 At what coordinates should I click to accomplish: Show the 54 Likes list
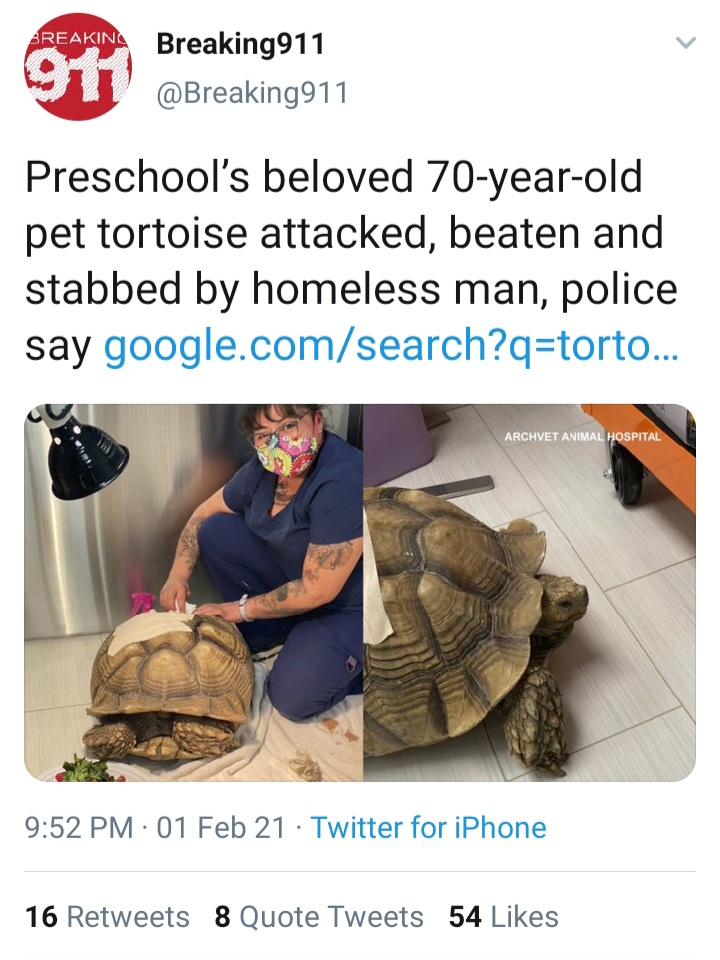503,917
